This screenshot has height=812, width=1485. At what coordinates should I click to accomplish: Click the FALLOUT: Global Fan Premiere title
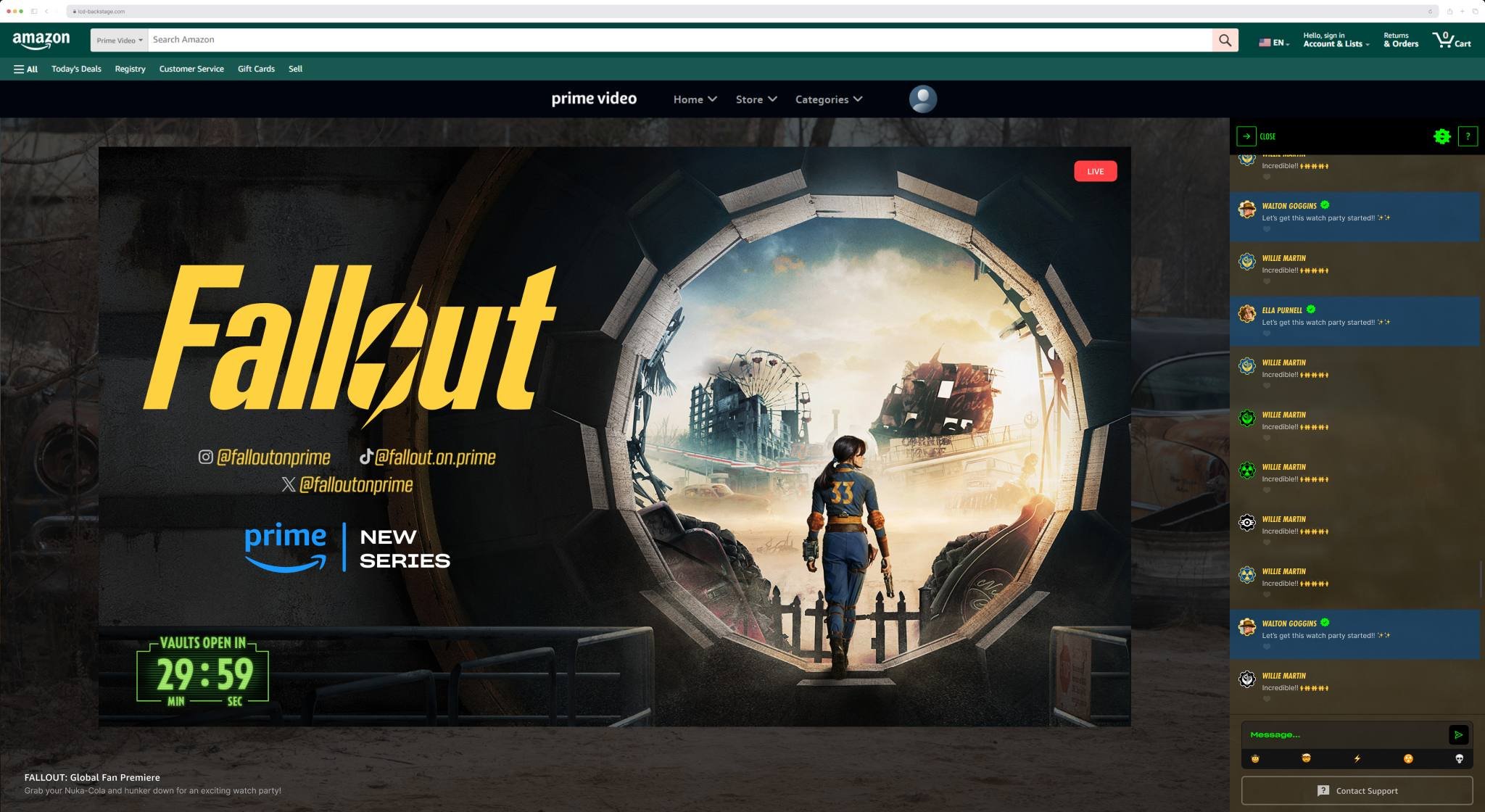pyautogui.click(x=92, y=777)
